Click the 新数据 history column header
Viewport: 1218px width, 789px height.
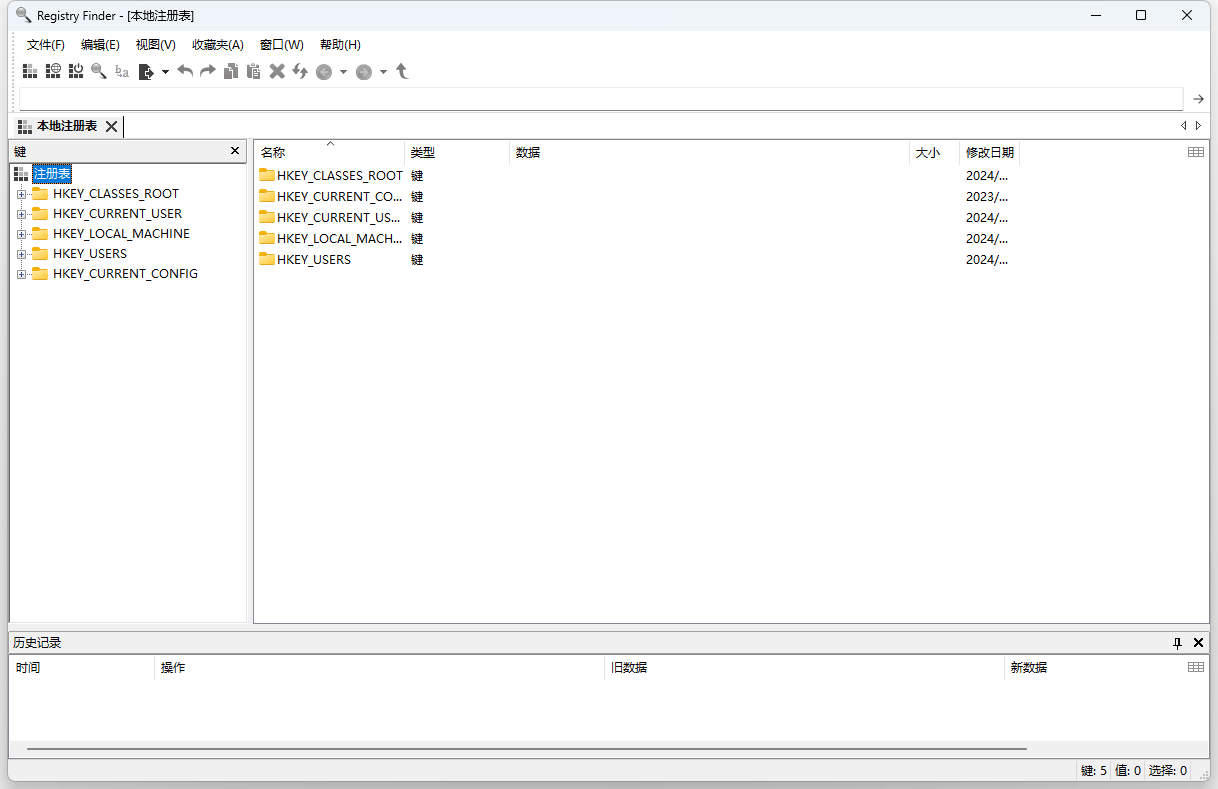tap(1094, 667)
